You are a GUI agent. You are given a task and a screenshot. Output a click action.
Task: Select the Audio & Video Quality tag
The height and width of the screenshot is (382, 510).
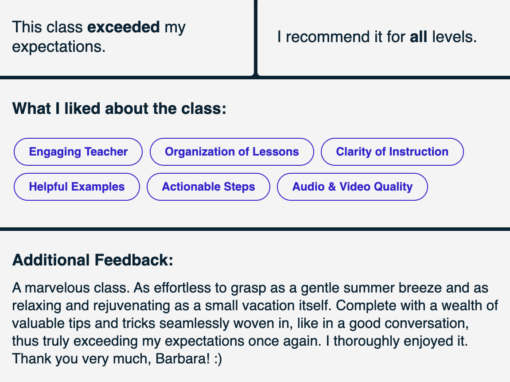tap(352, 187)
